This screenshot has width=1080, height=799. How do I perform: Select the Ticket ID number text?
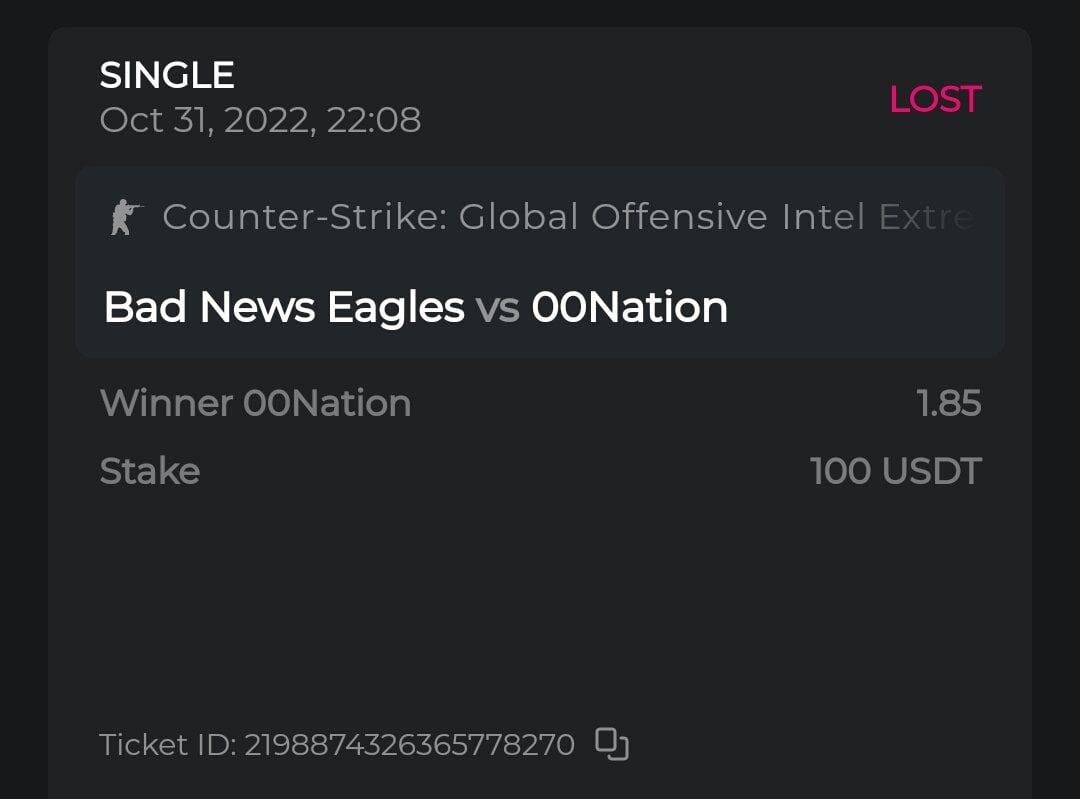pyautogui.click(x=410, y=745)
